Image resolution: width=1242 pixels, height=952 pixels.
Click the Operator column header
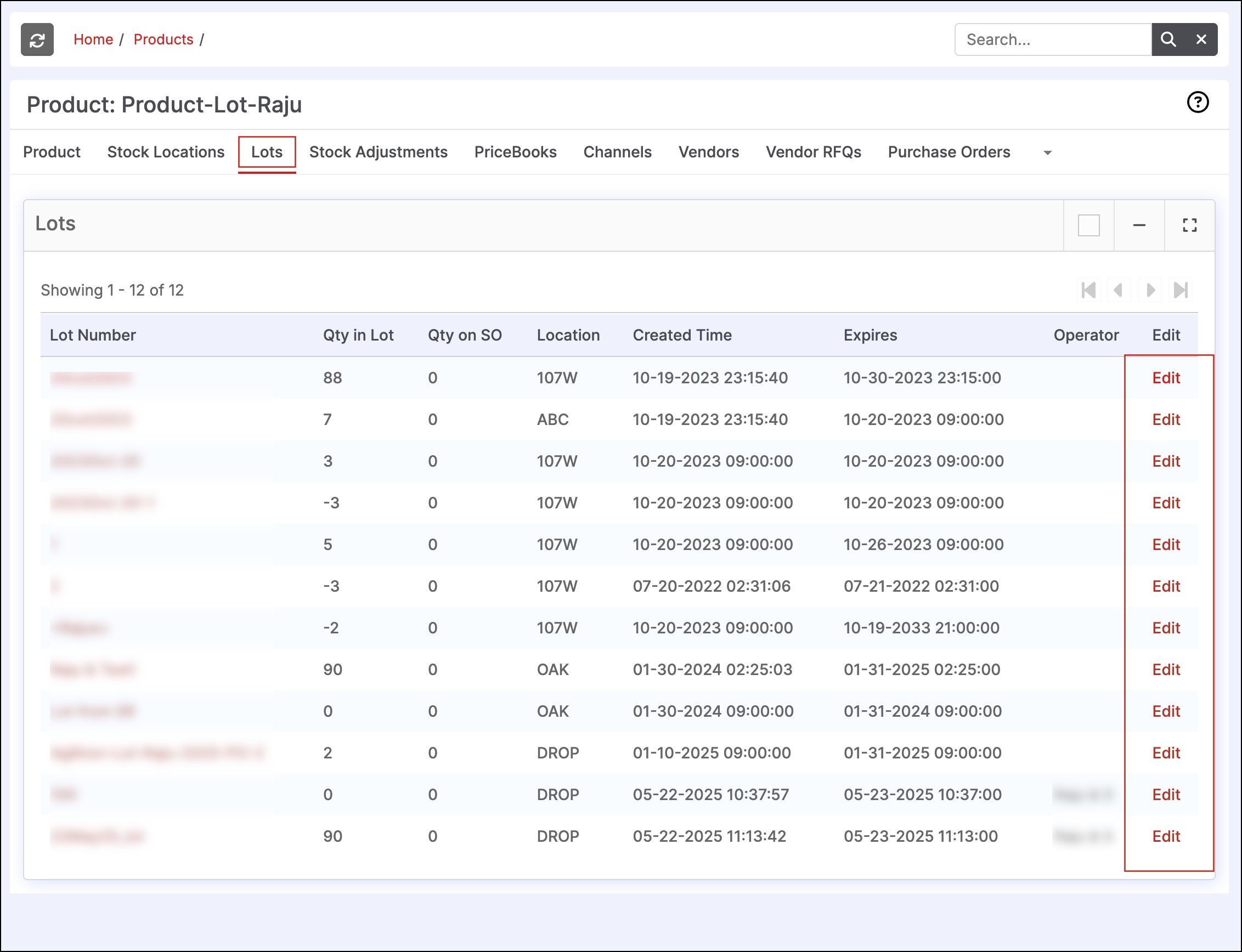pyautogui.click(x=1086, y=335)
